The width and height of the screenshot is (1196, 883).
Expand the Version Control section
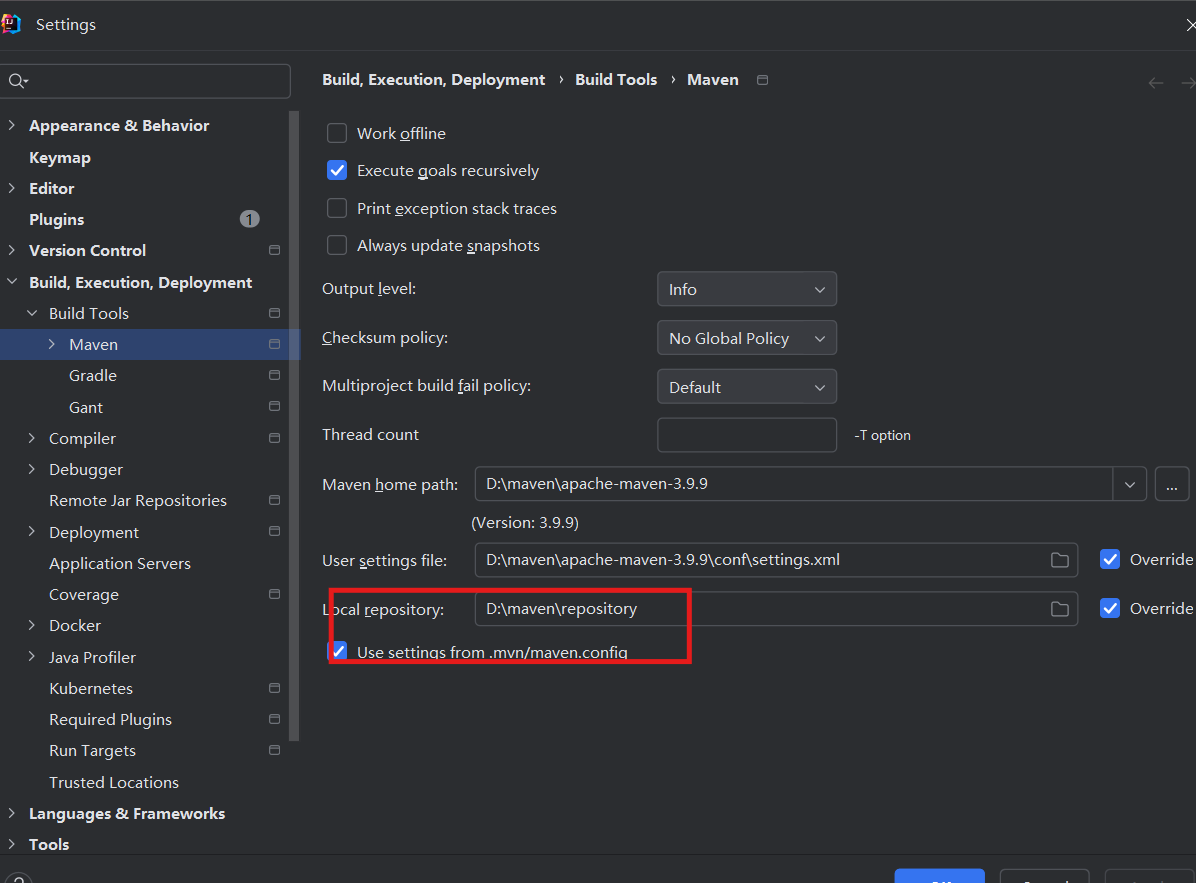pos(11,249)
